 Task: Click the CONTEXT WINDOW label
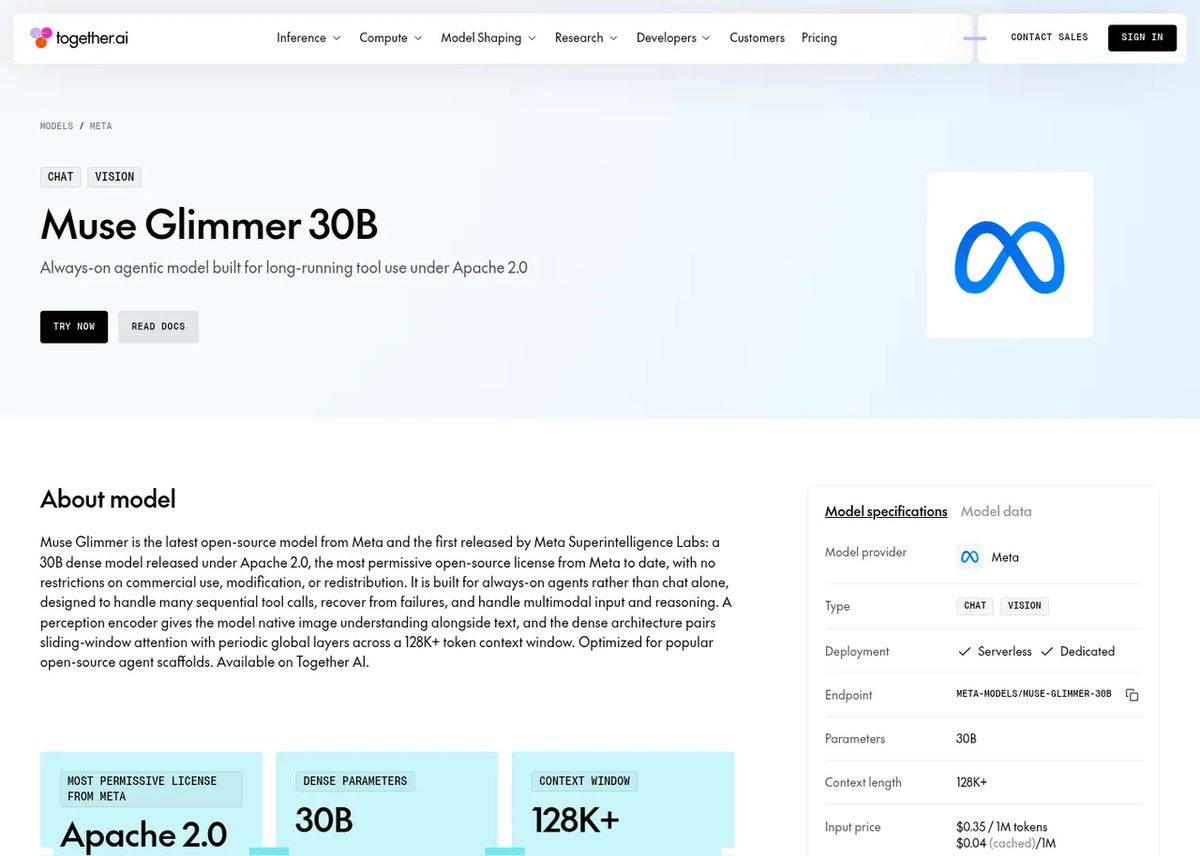585,781
